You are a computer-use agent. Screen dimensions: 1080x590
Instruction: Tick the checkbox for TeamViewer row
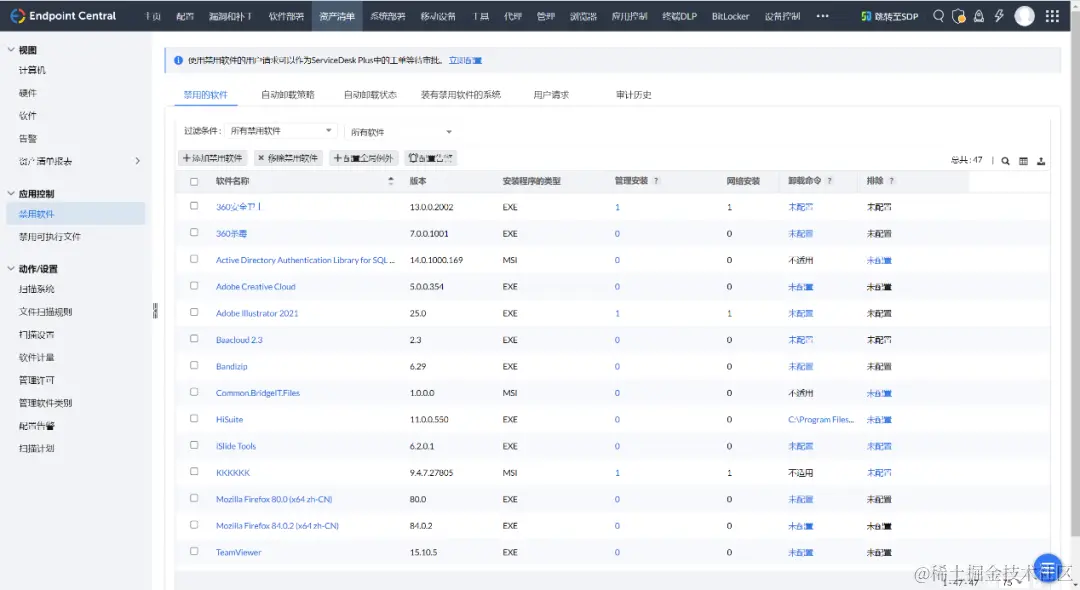[194, 551]
